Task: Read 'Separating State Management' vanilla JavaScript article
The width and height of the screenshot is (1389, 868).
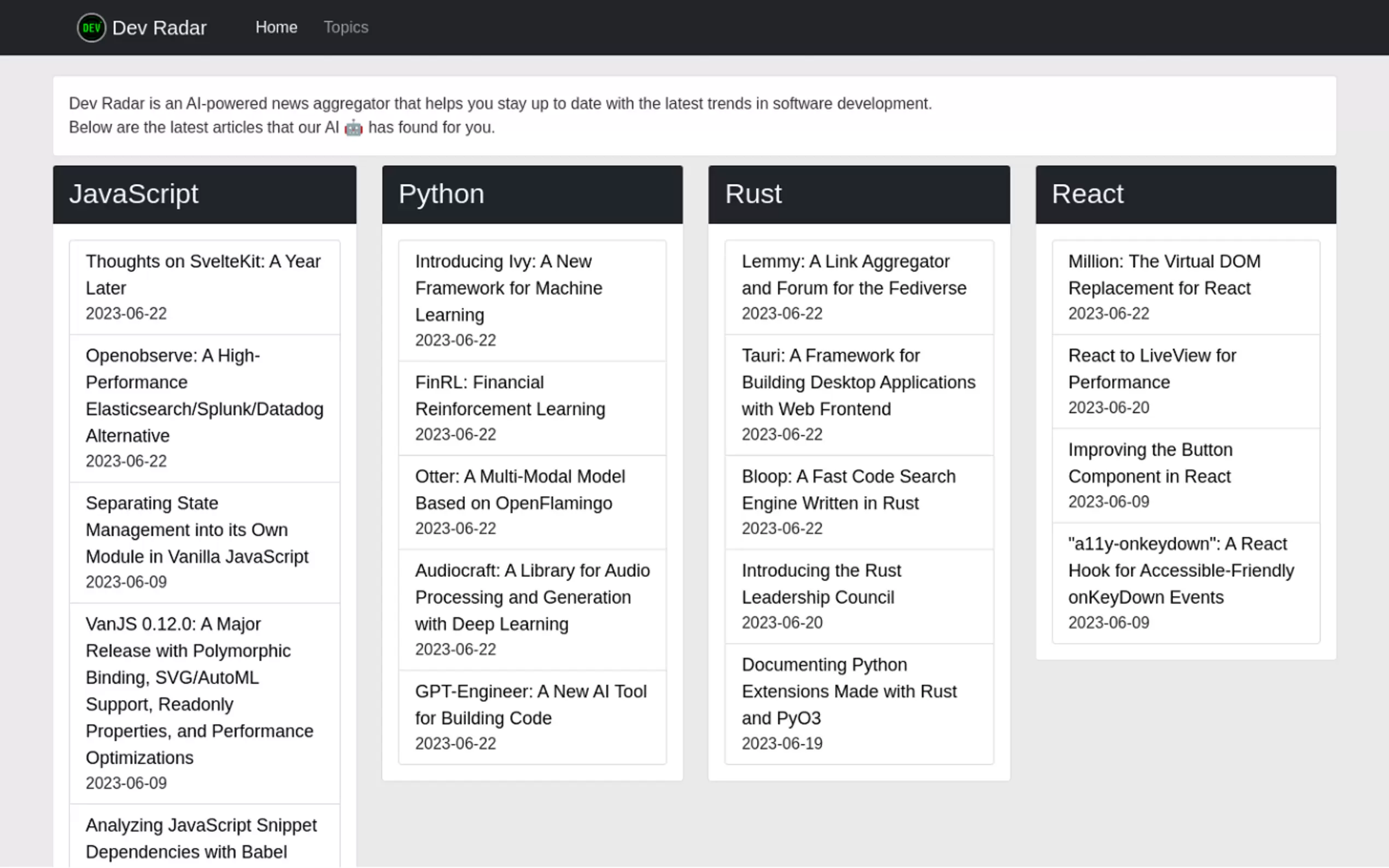Action: (197, 529)
